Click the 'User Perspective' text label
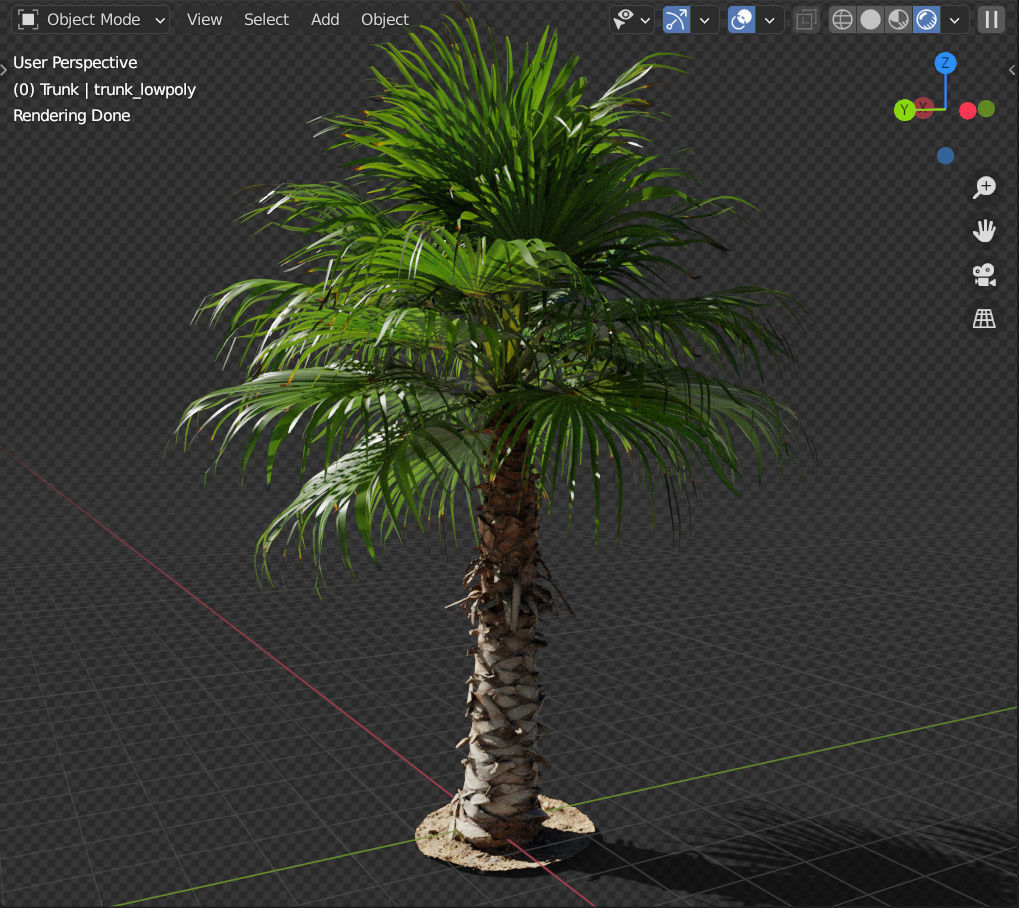 (75, 62)
